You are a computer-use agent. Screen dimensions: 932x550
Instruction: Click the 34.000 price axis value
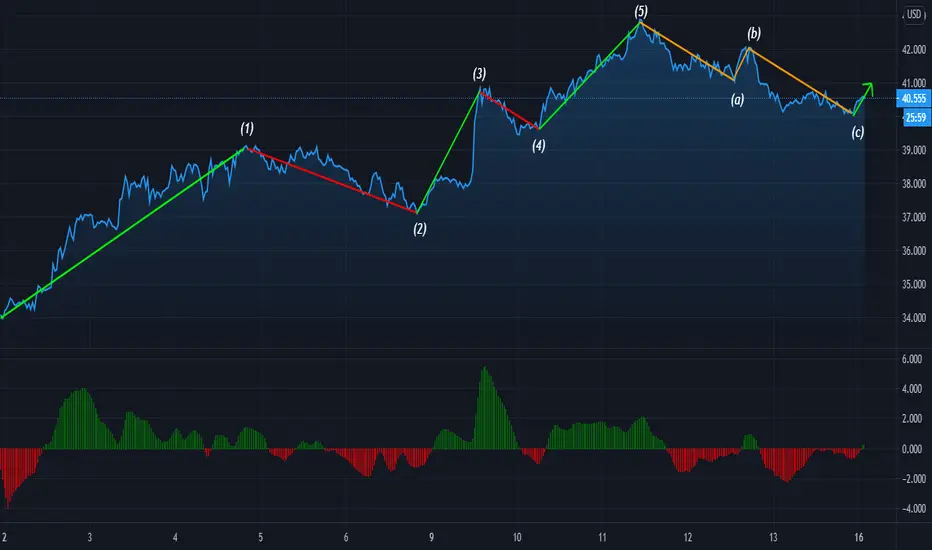pyautogui.click(x=914, y=318)
